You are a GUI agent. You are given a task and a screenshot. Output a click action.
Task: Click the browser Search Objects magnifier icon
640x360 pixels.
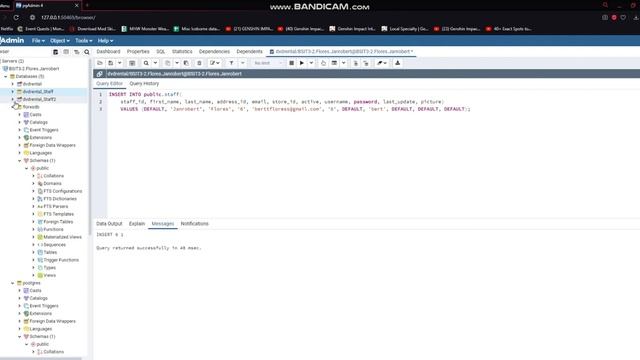pyautogui.click(x=87, y=52)
